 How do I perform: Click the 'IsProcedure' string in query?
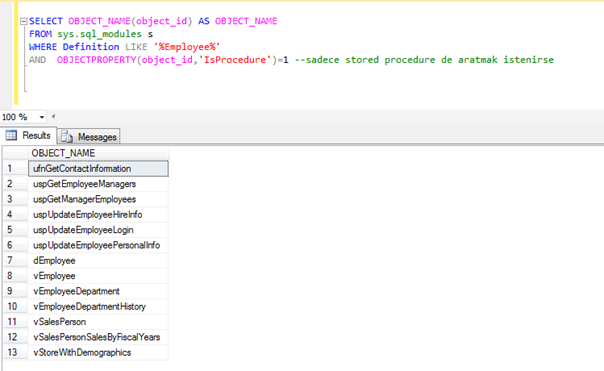tap(235, 60)
